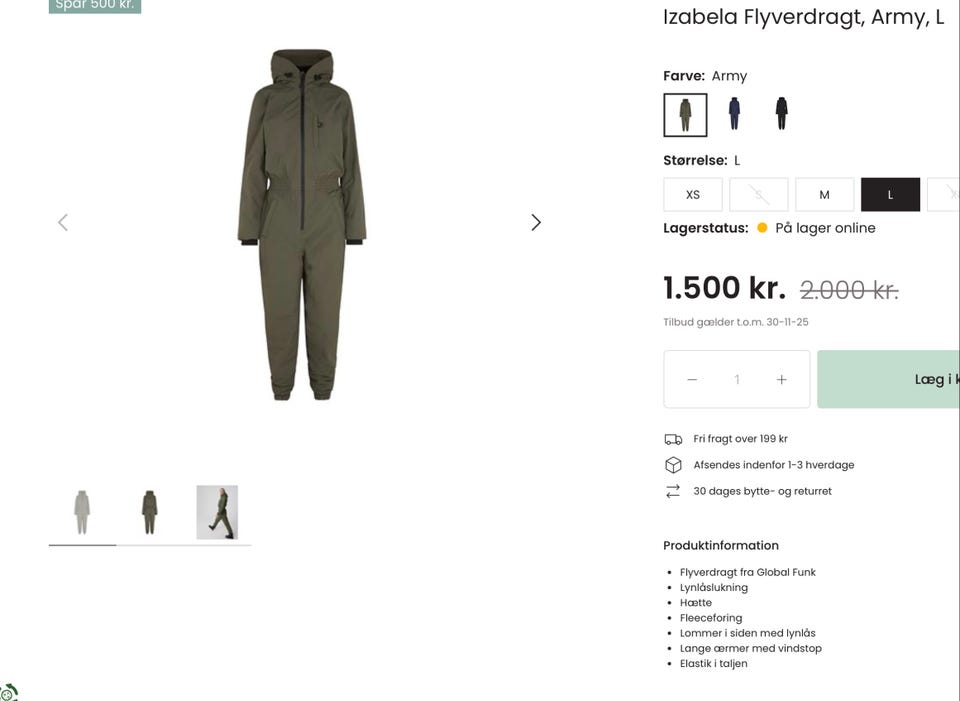960x701 pixels.
Task: Click the quantity input field
Action: pyautogui.click(x=737, y=380)
